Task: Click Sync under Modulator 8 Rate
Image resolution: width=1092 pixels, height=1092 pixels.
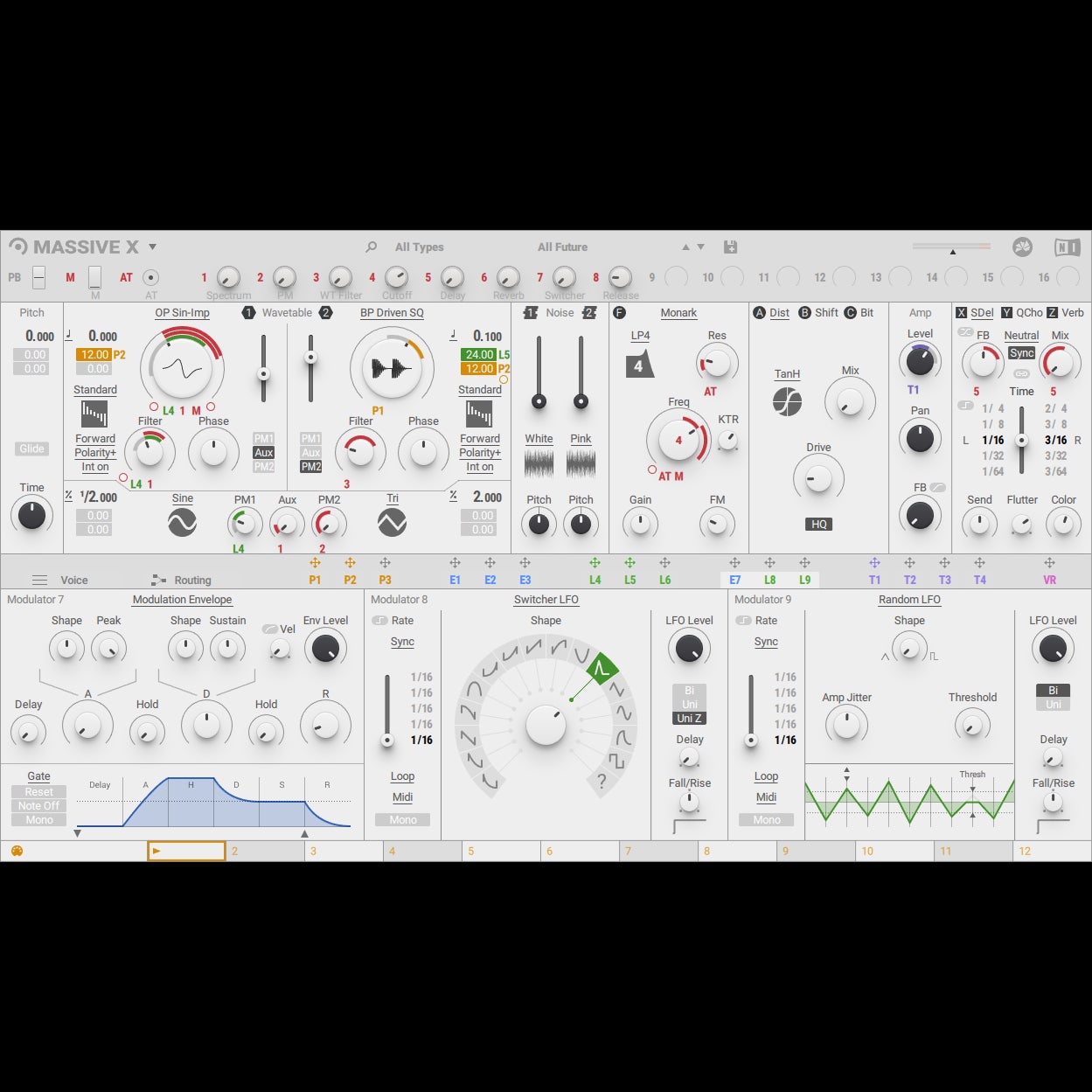Action: 402,642
